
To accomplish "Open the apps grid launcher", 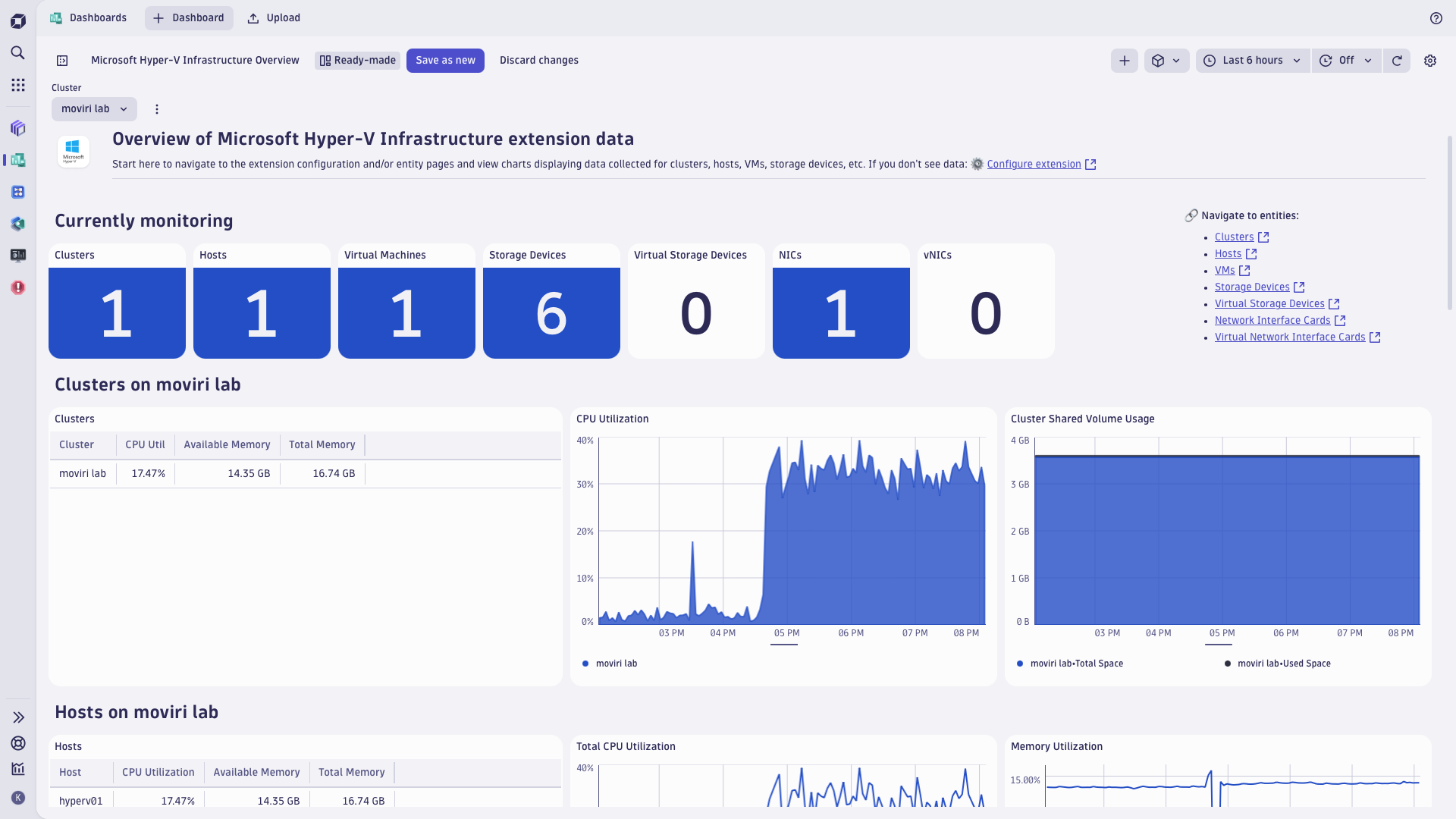I will pyautogui.click(x=18, y=85).
